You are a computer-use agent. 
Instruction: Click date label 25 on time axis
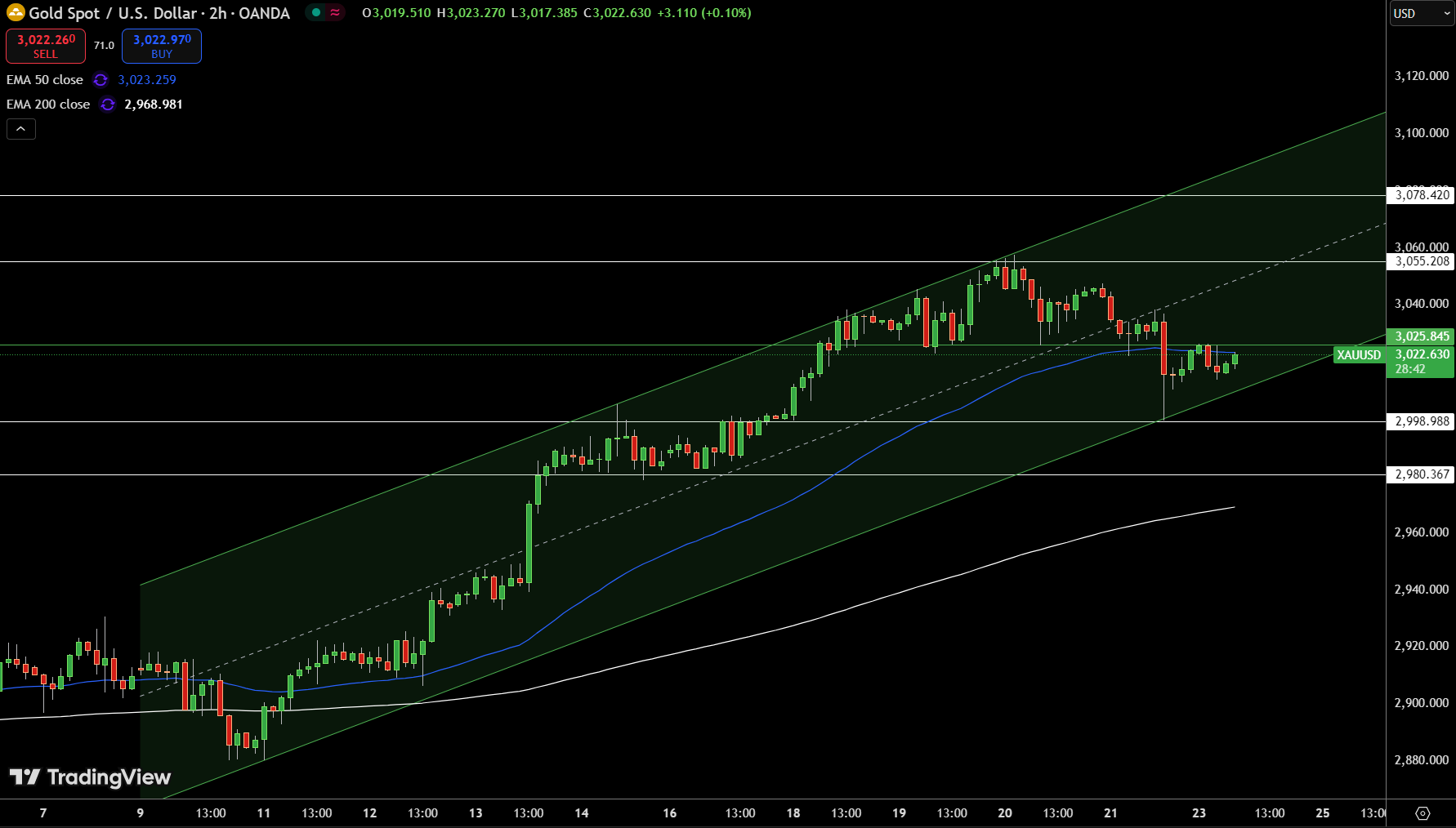(1323, 813)
